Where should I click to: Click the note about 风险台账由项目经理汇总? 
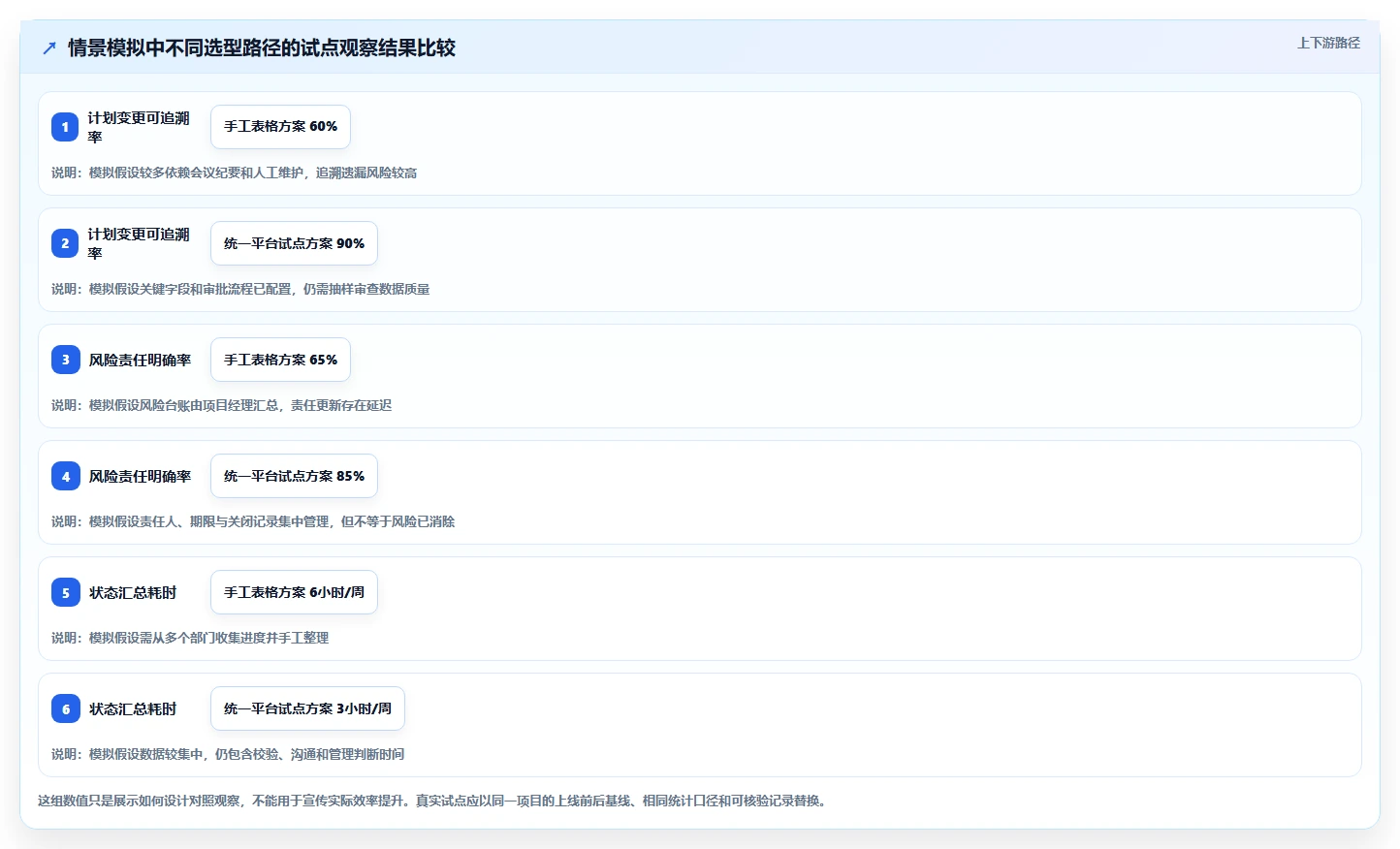pos(221,405)
